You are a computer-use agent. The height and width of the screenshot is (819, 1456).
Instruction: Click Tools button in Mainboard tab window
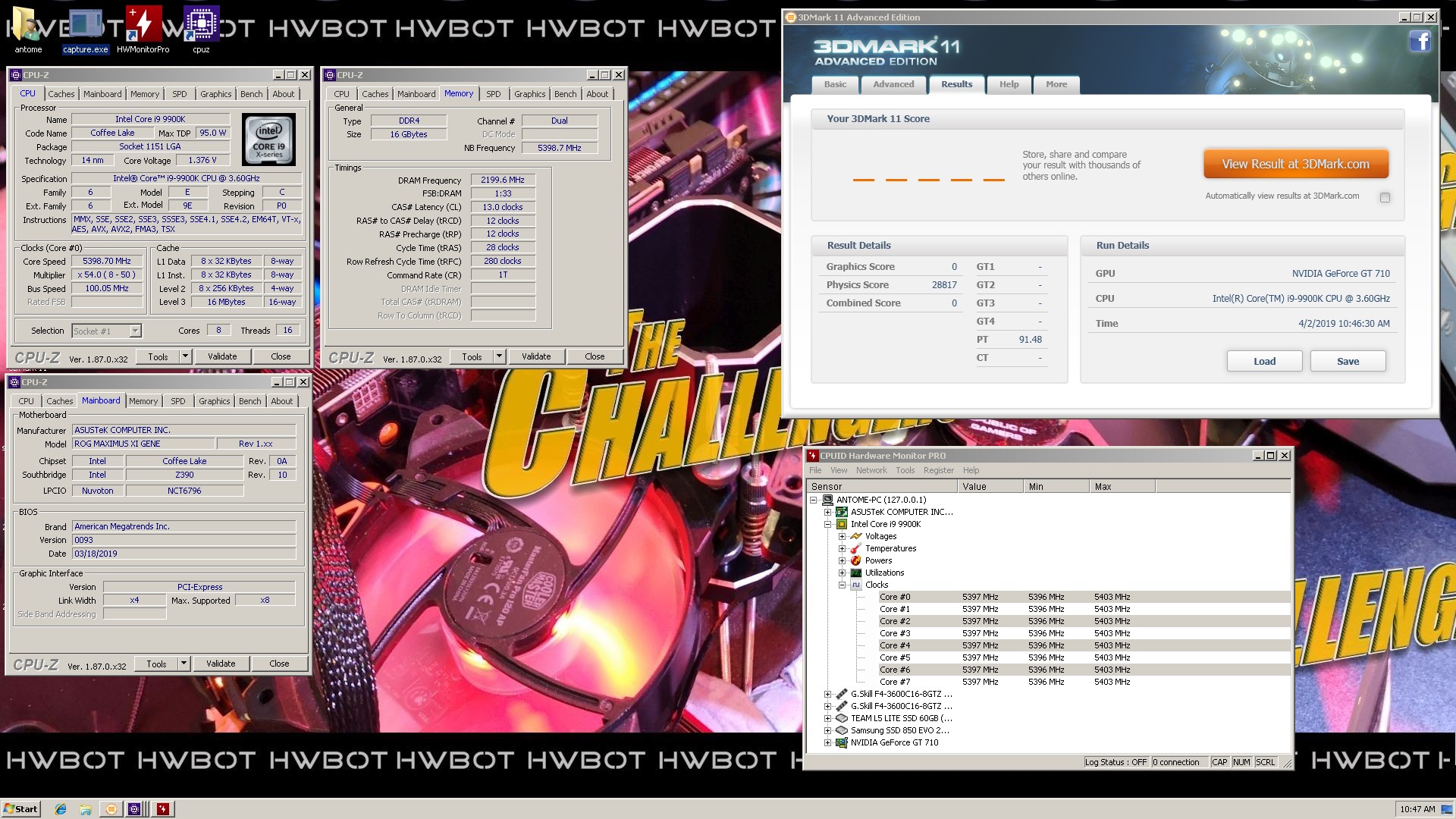156,664
